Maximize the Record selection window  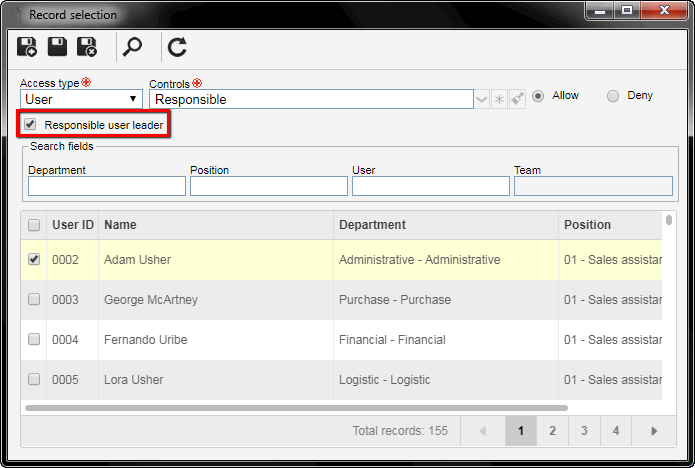(627, 11)
